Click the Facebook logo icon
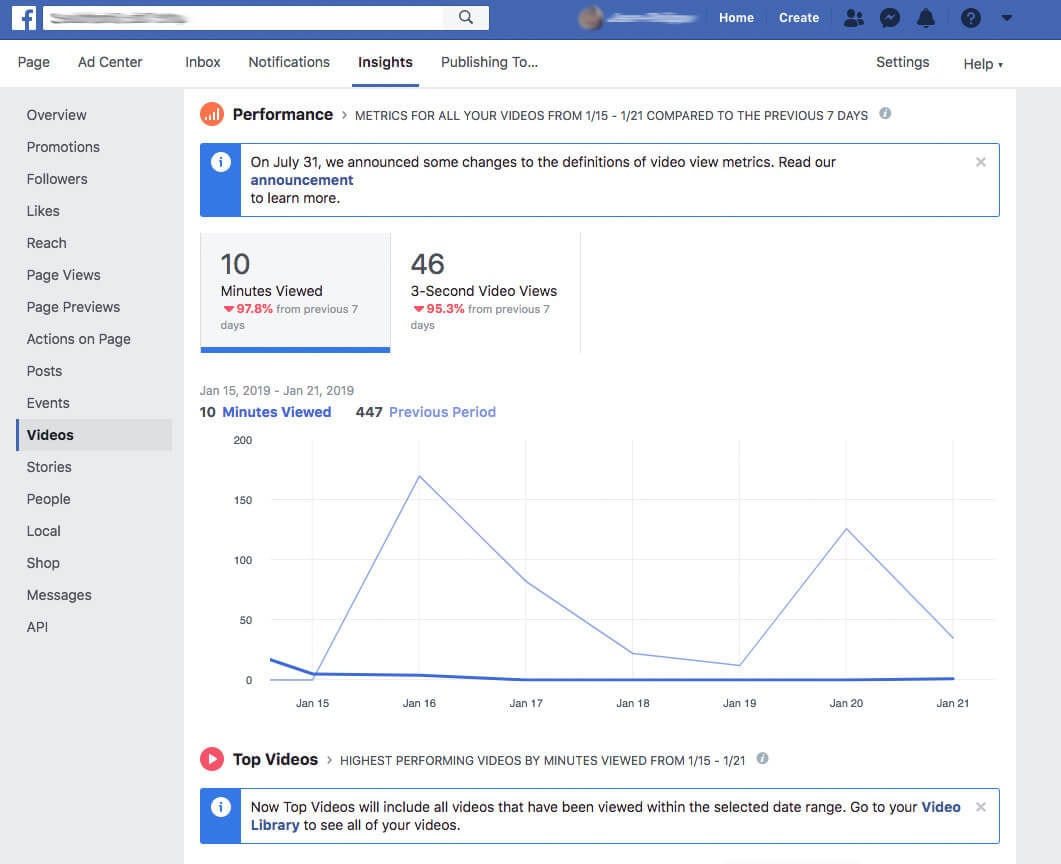Screen dimensions: 1061x864 click(x=24, y=18)
